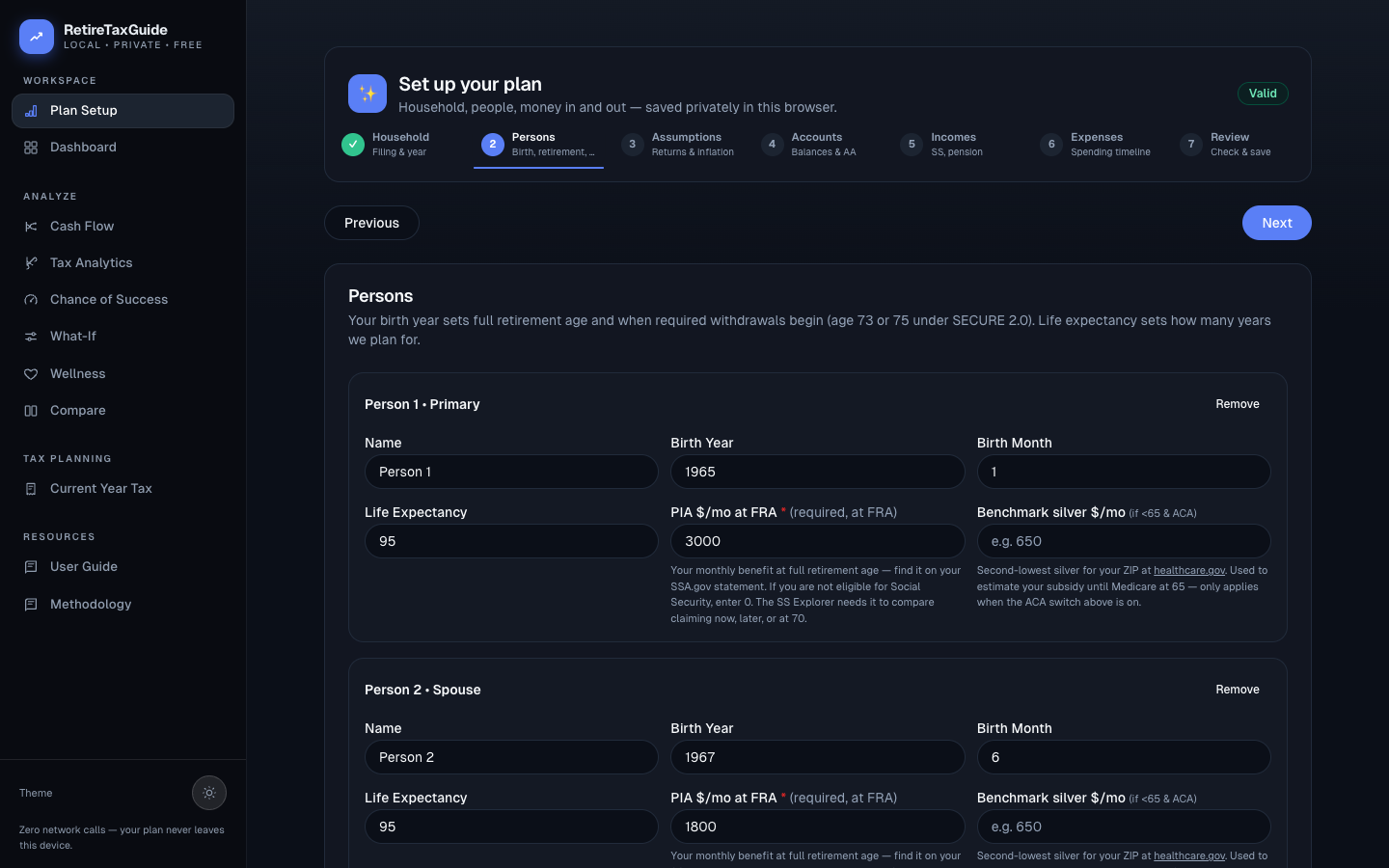This screenshot has width=1389, height=868.
Task: Click the sparkle icon beside Set up your plan
Action: click(368, 94)
